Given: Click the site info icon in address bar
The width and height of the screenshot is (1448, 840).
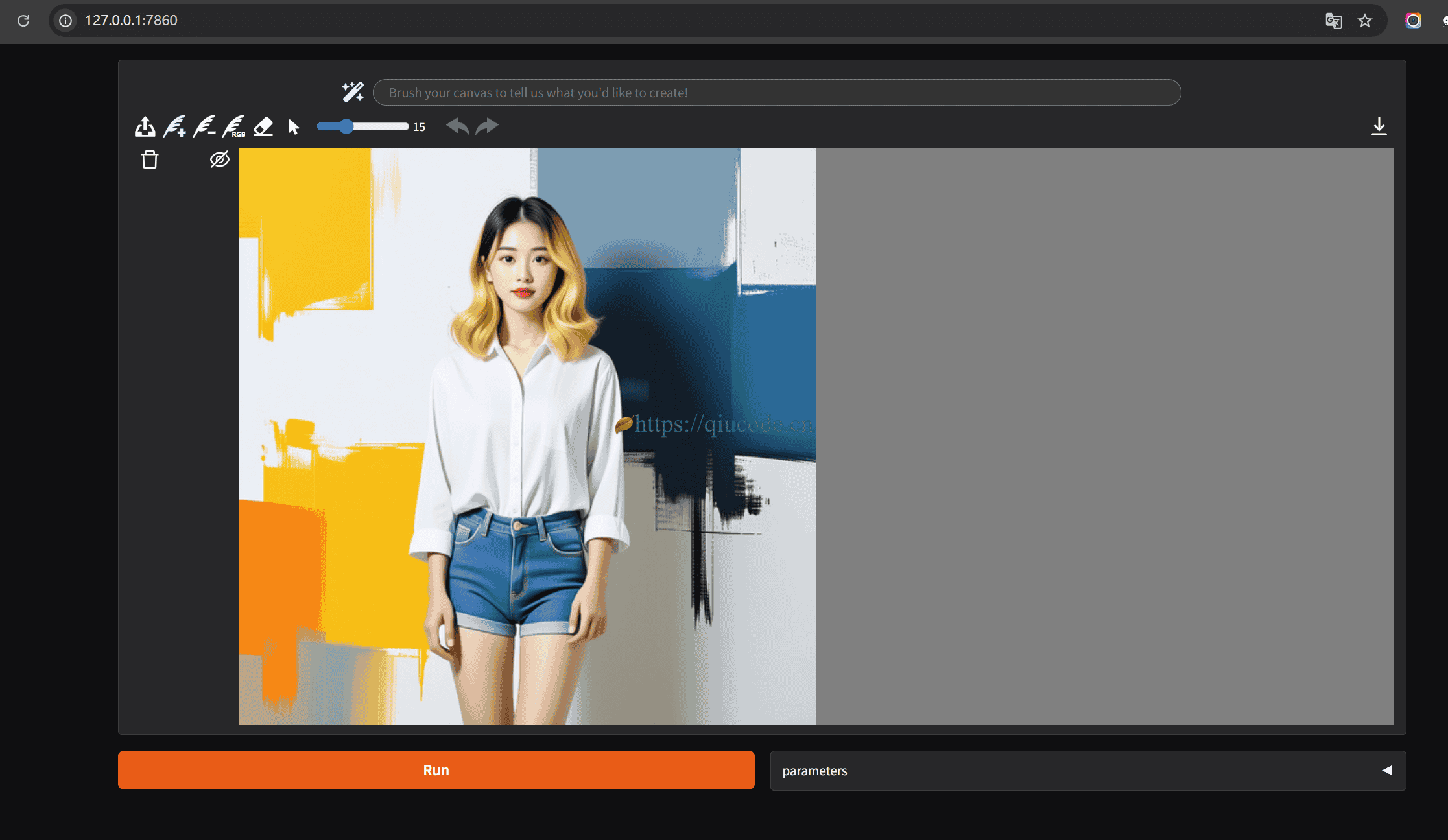Looking at the screenshot, I should (x=65, y=21).
